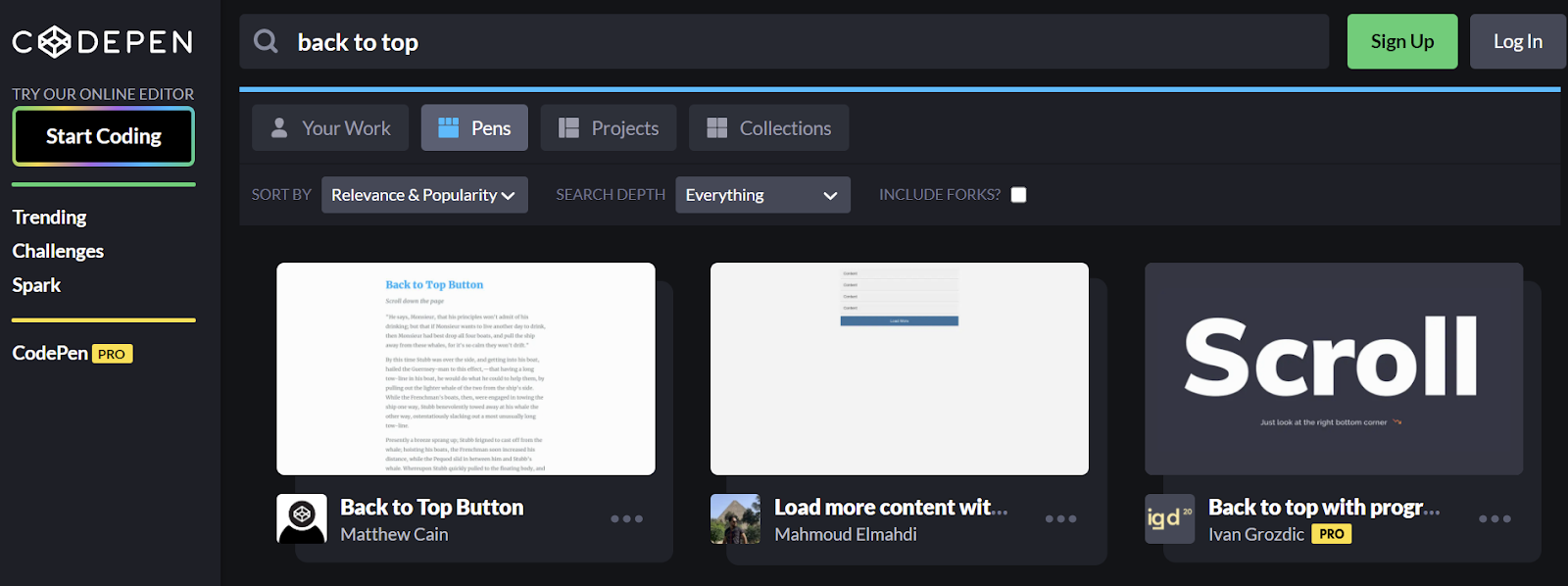The width and height of the screenshot is (1568, 586).
Task: Select the Pens tab
Action: (x=474, y=128)
